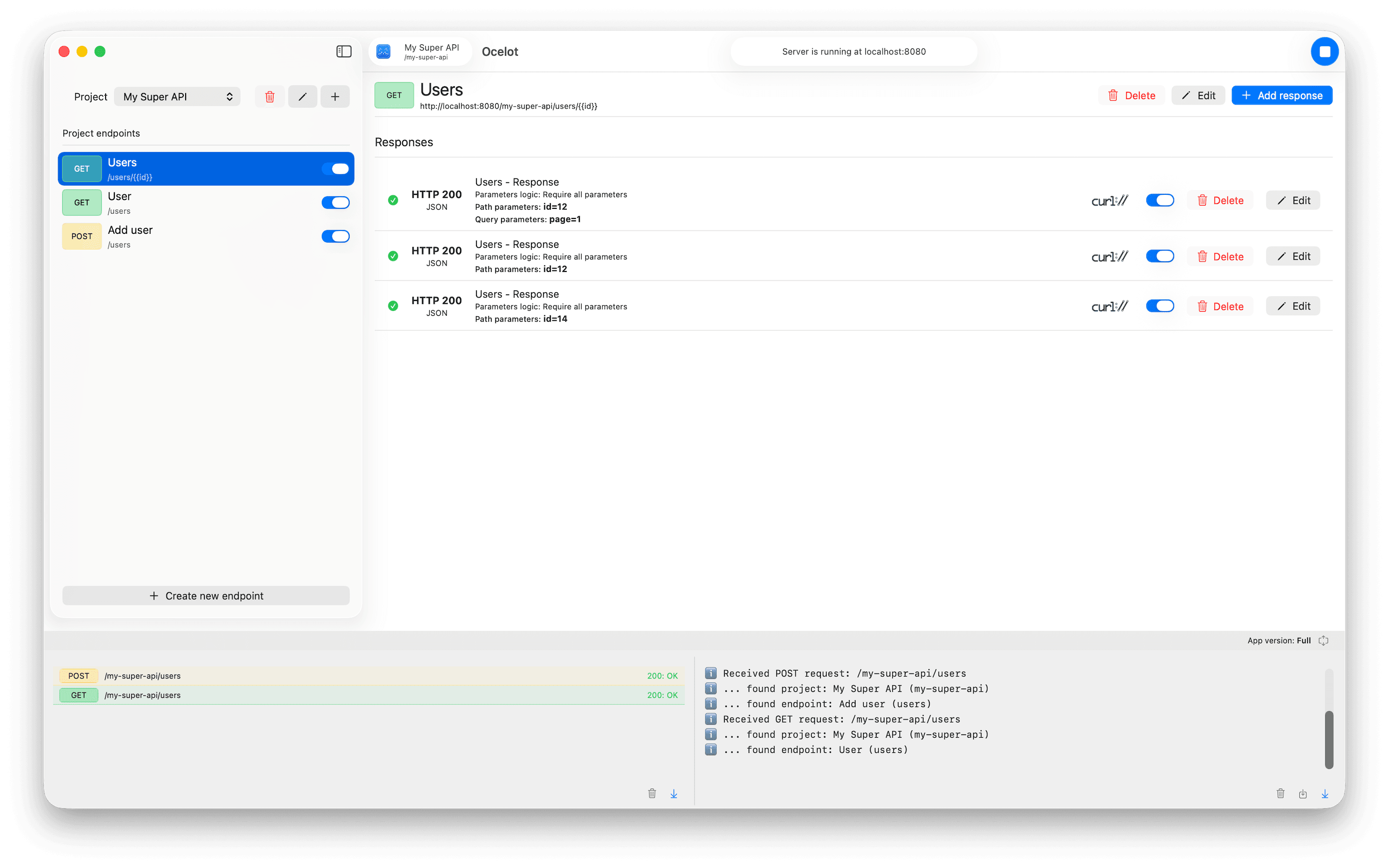This screenshot has height=868, width=1389.
Task: Delete the My Super API project via trash icon
Action: pos(269,96)
